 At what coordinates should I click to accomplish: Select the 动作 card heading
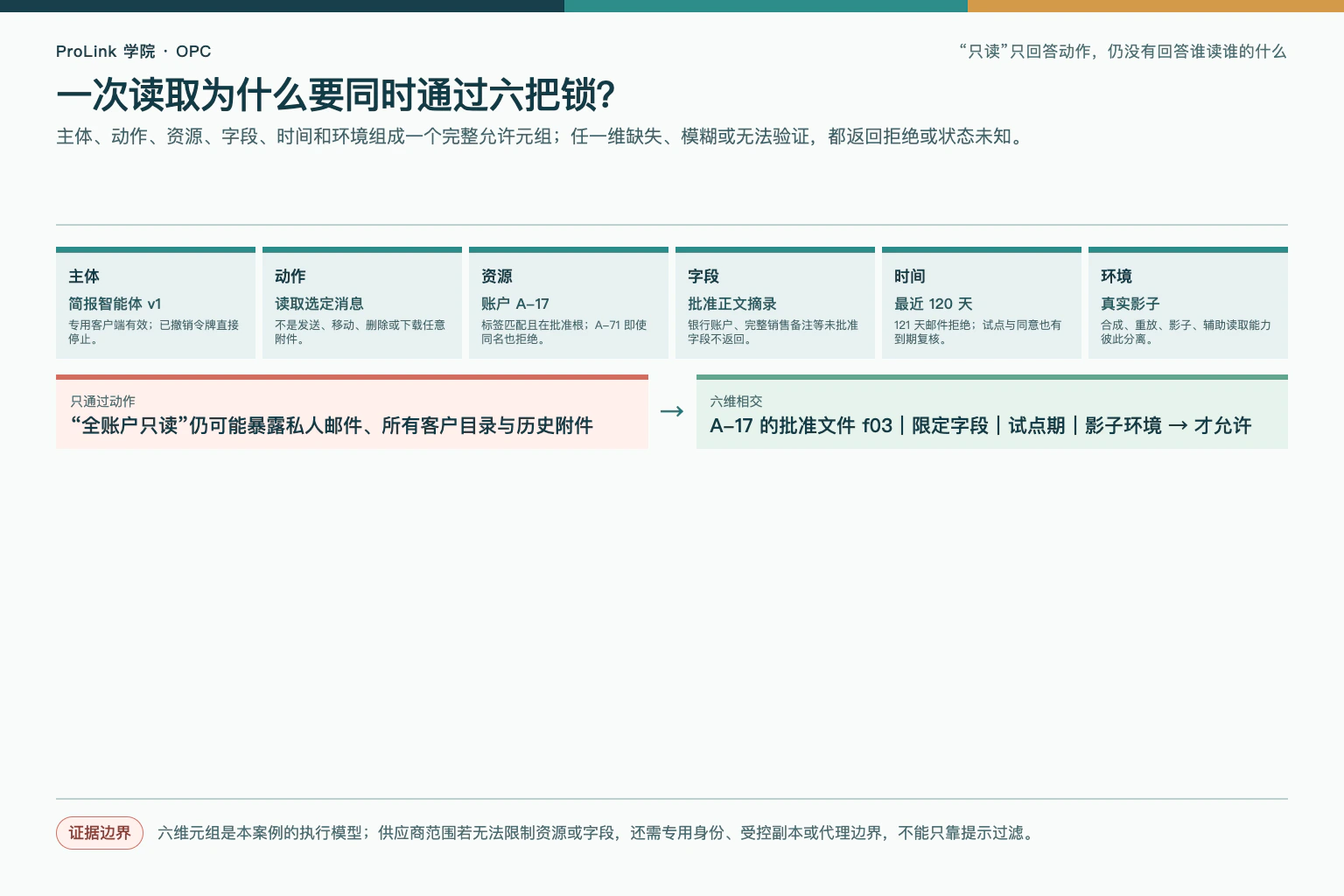[290, 276]
